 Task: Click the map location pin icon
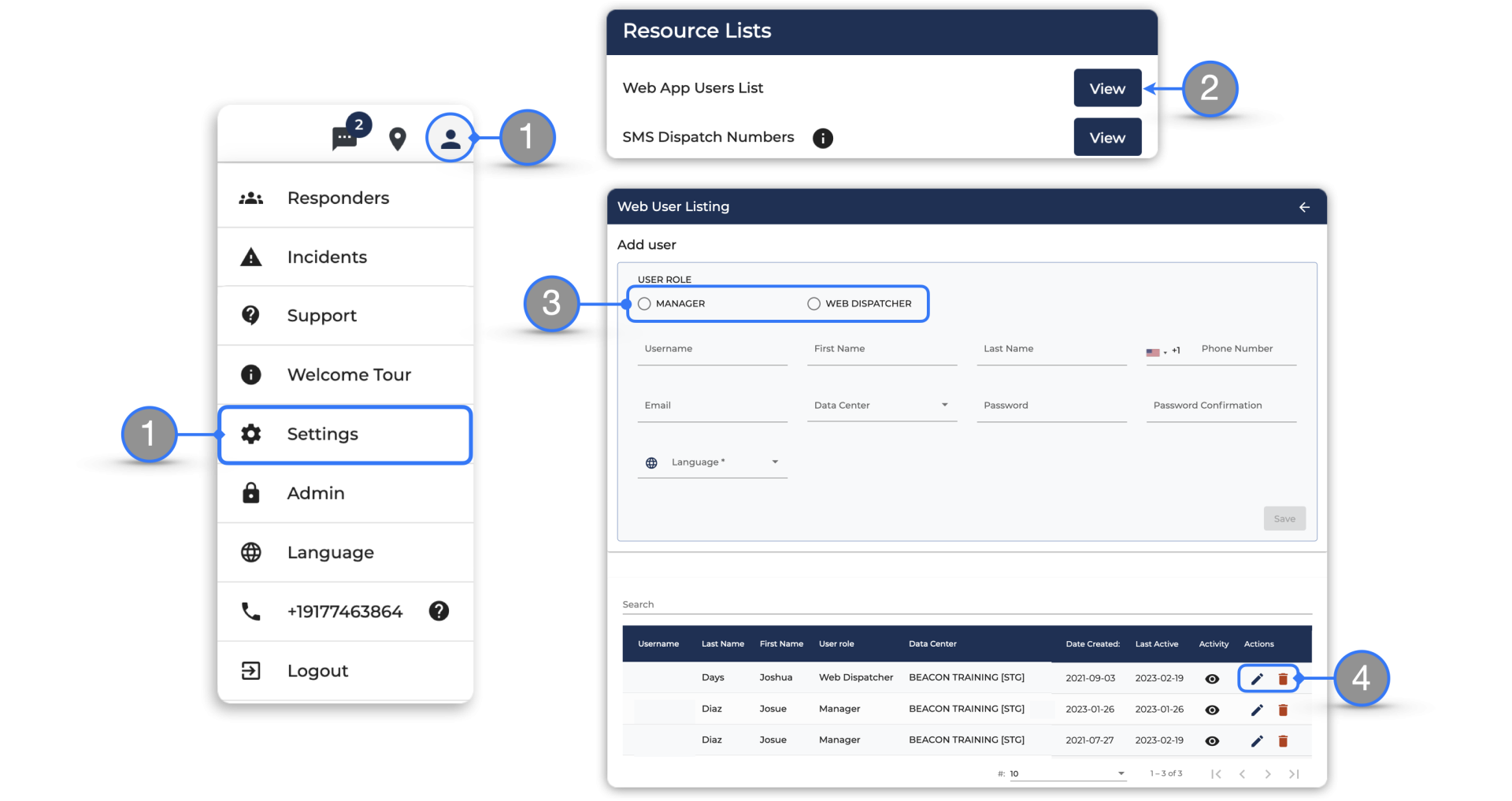398,139
